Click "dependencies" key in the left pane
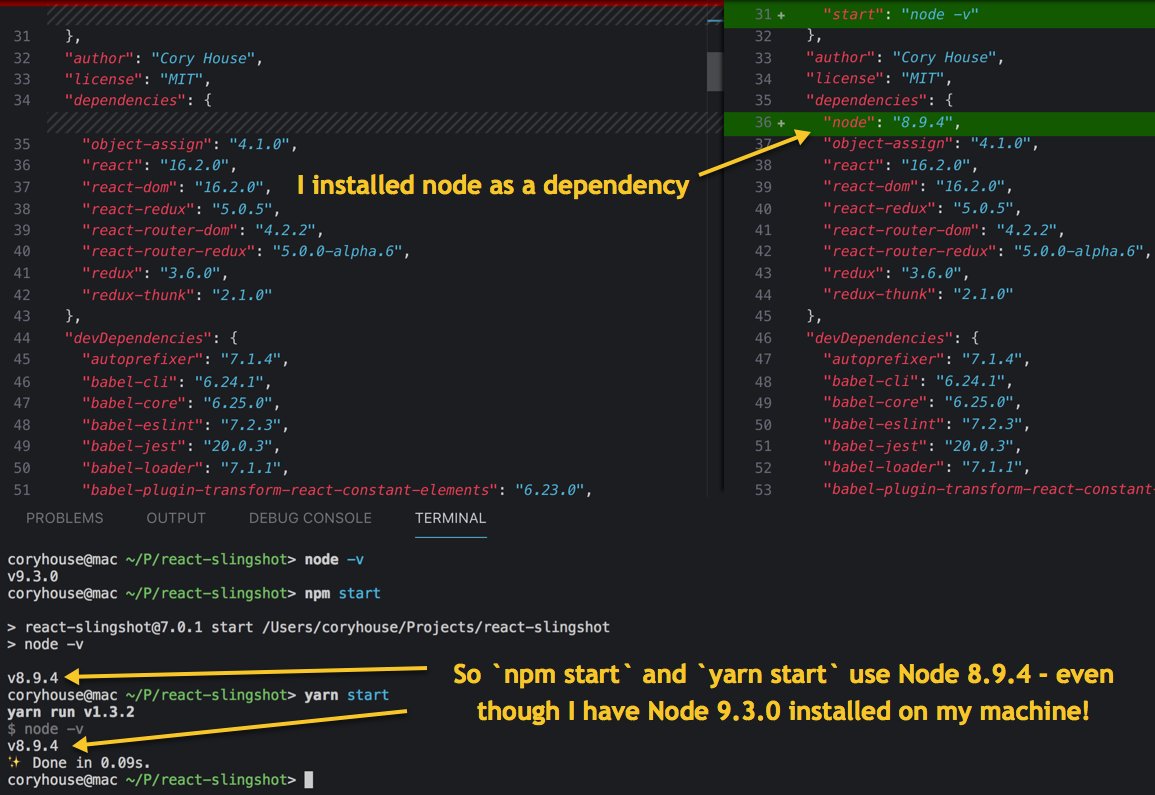The image size is (1155, 795). pos(125,100)
